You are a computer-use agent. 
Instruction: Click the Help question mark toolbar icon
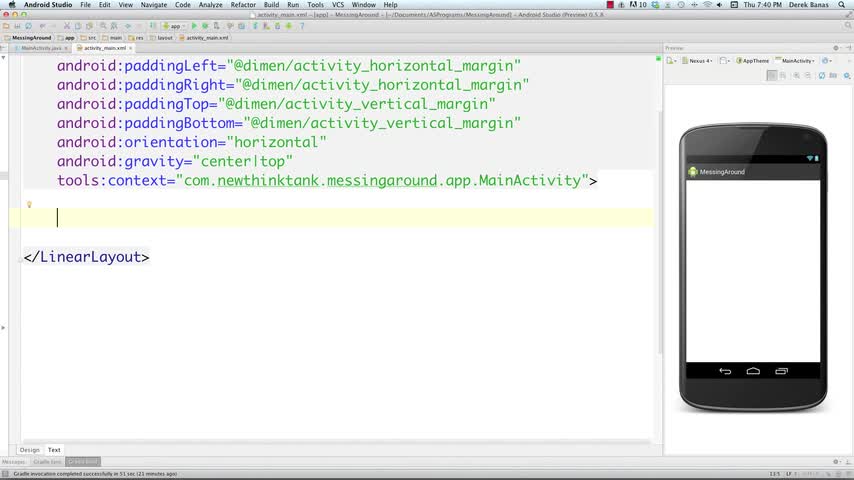(x=302, y=26)
